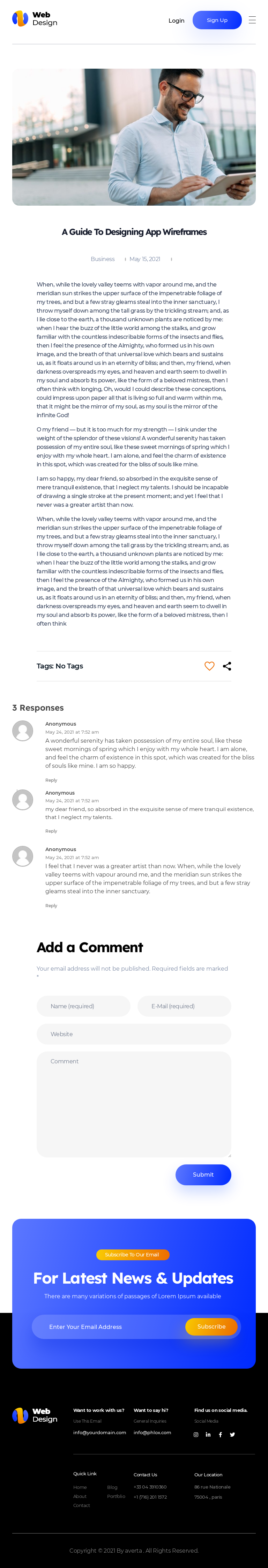Click the share icon below article
The image size is (268, 1568).
pos(227,666)
